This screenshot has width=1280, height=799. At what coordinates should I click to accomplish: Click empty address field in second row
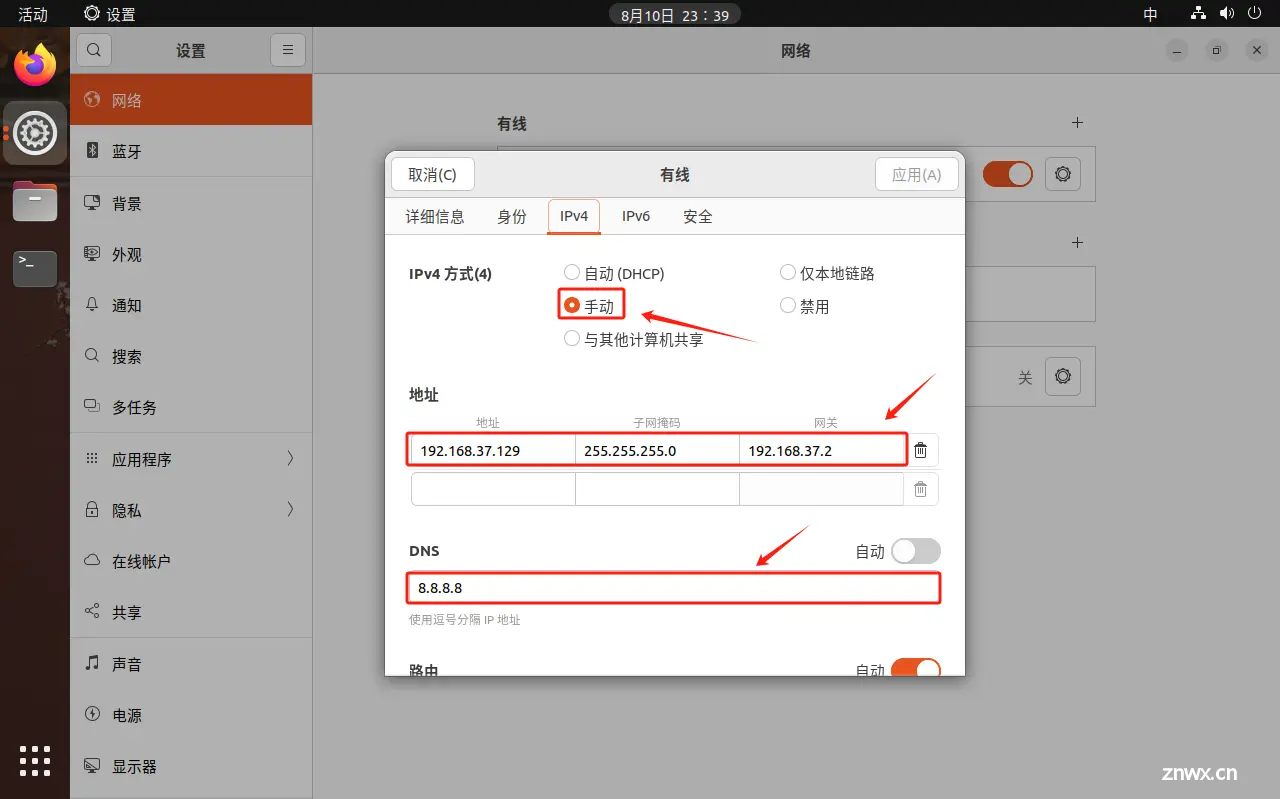pos(493,489)
